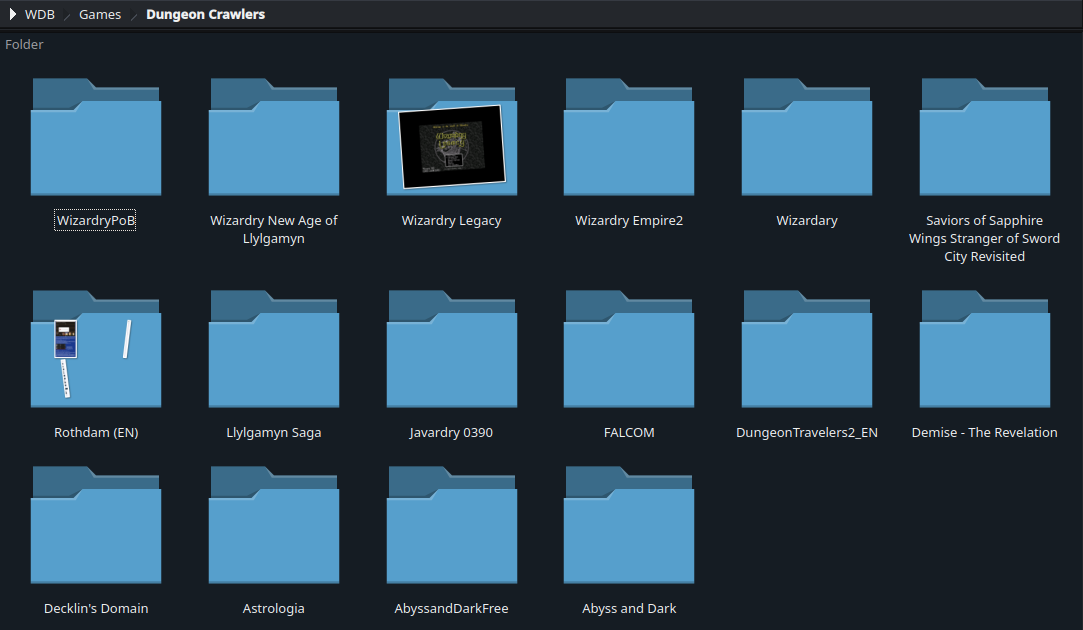Click the WizardryPoB name label
The width and height of the screenshot is (1083, 630).
[95, 220]
